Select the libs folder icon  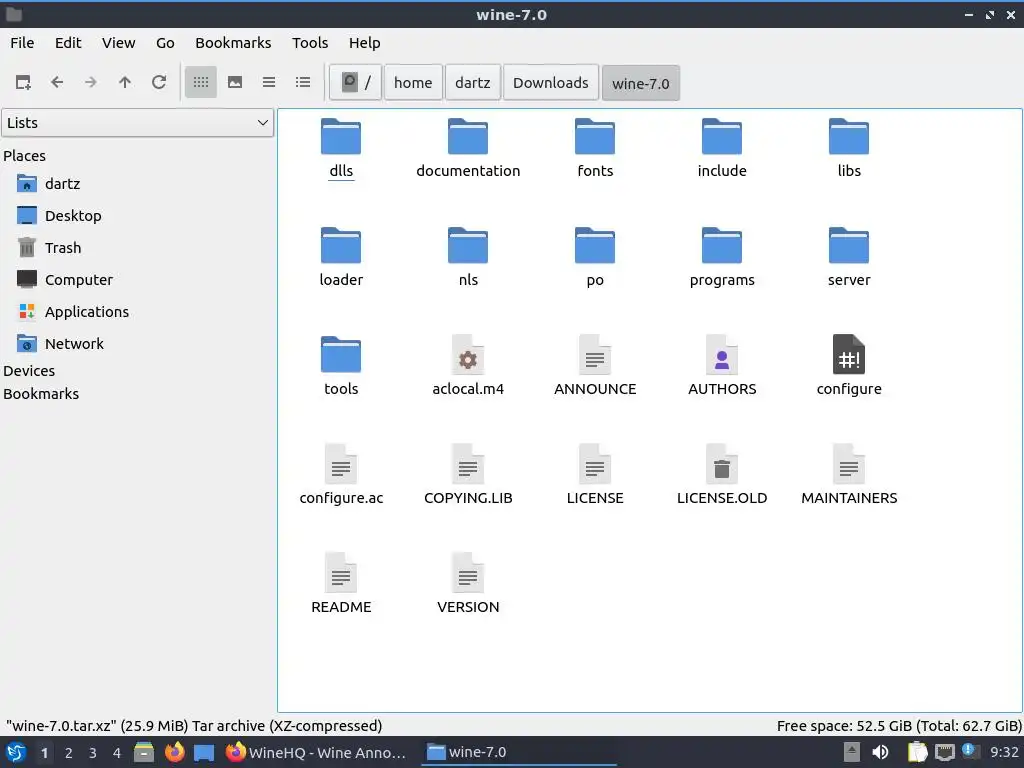tap(849, 136)
